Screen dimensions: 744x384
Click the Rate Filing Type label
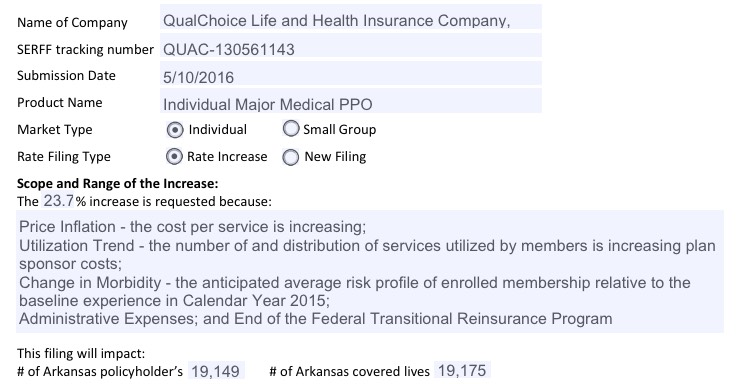tap(64, 157)
